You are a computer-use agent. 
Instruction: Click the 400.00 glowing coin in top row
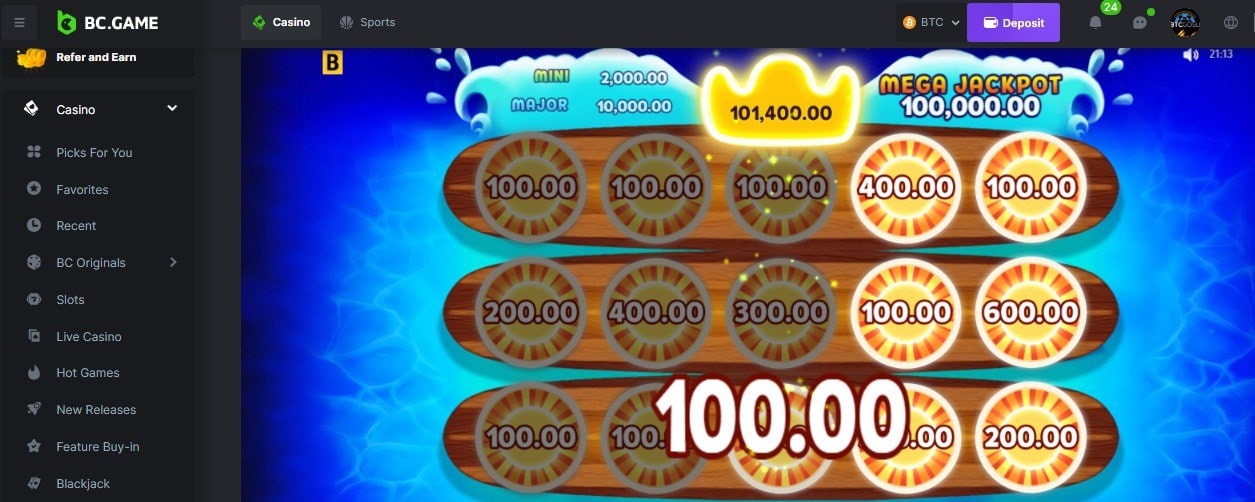(906, 187)
